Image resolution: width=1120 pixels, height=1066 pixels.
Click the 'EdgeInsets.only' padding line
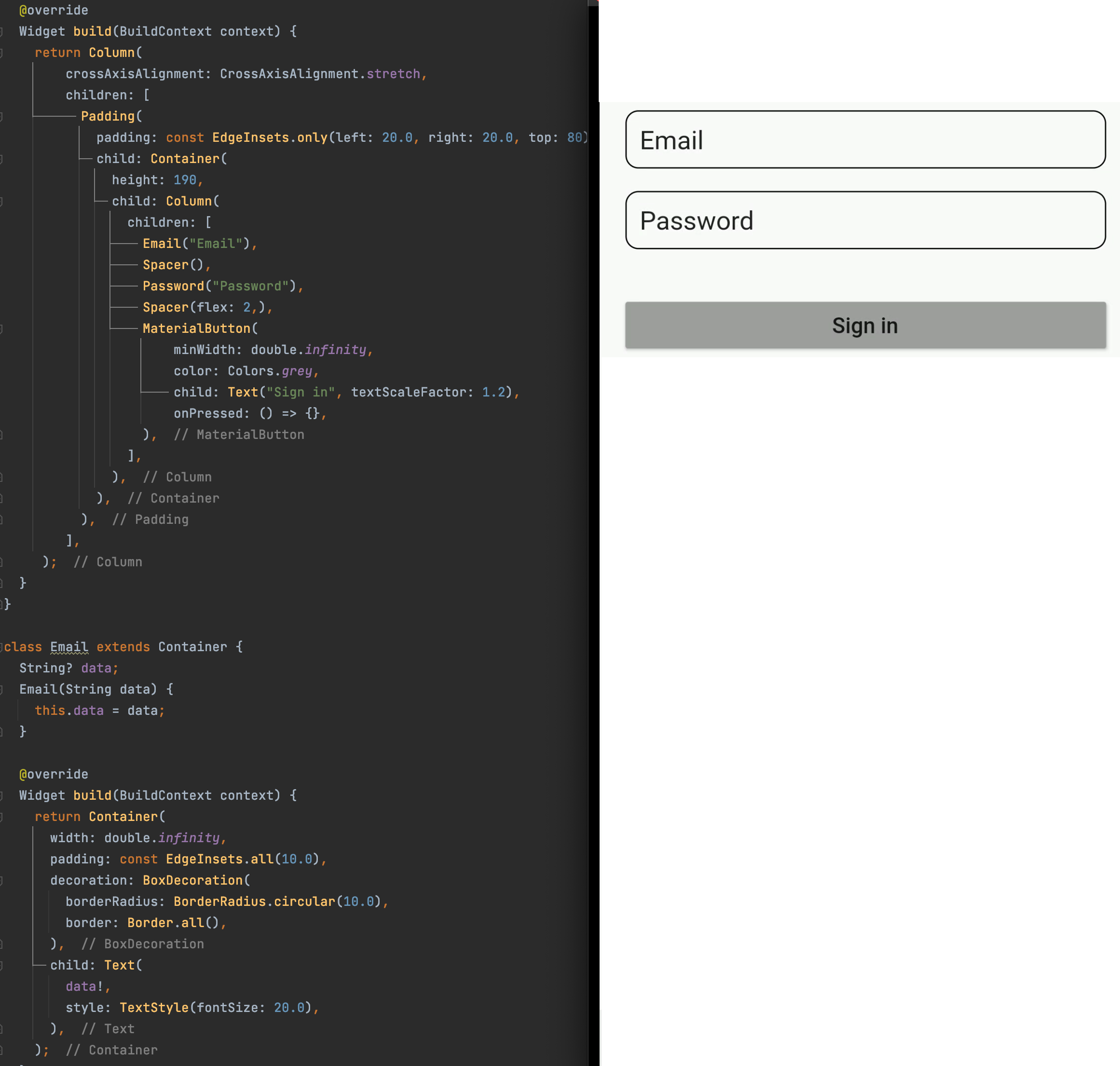pyautogui.click(x=342, y=137)
